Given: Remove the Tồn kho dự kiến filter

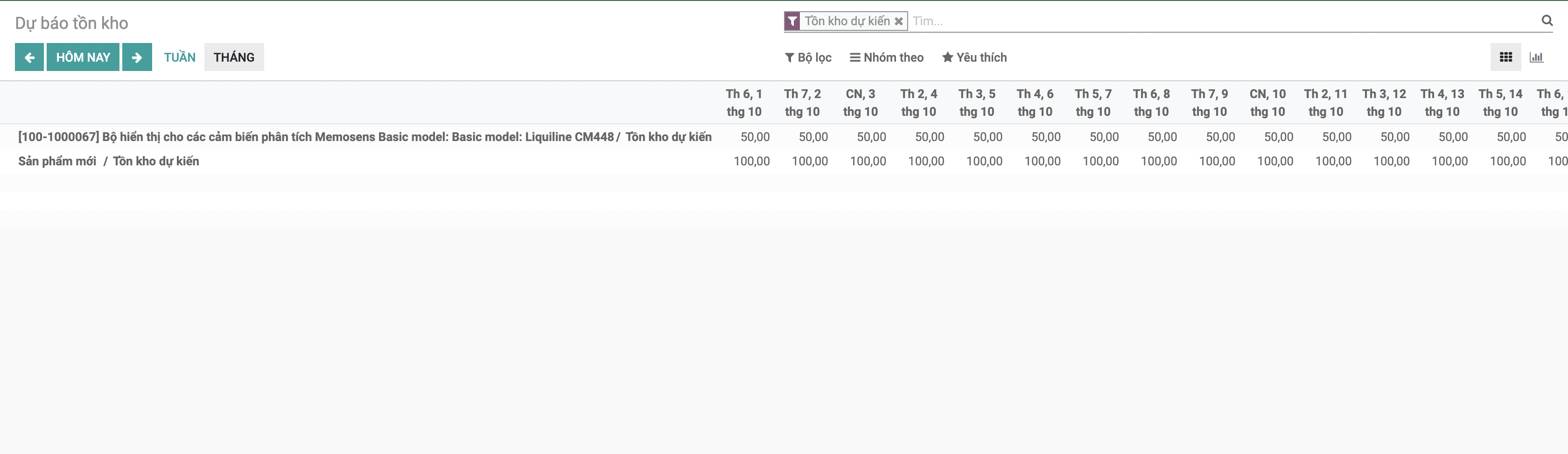Looking at the screenshot, I should (900, 20).
